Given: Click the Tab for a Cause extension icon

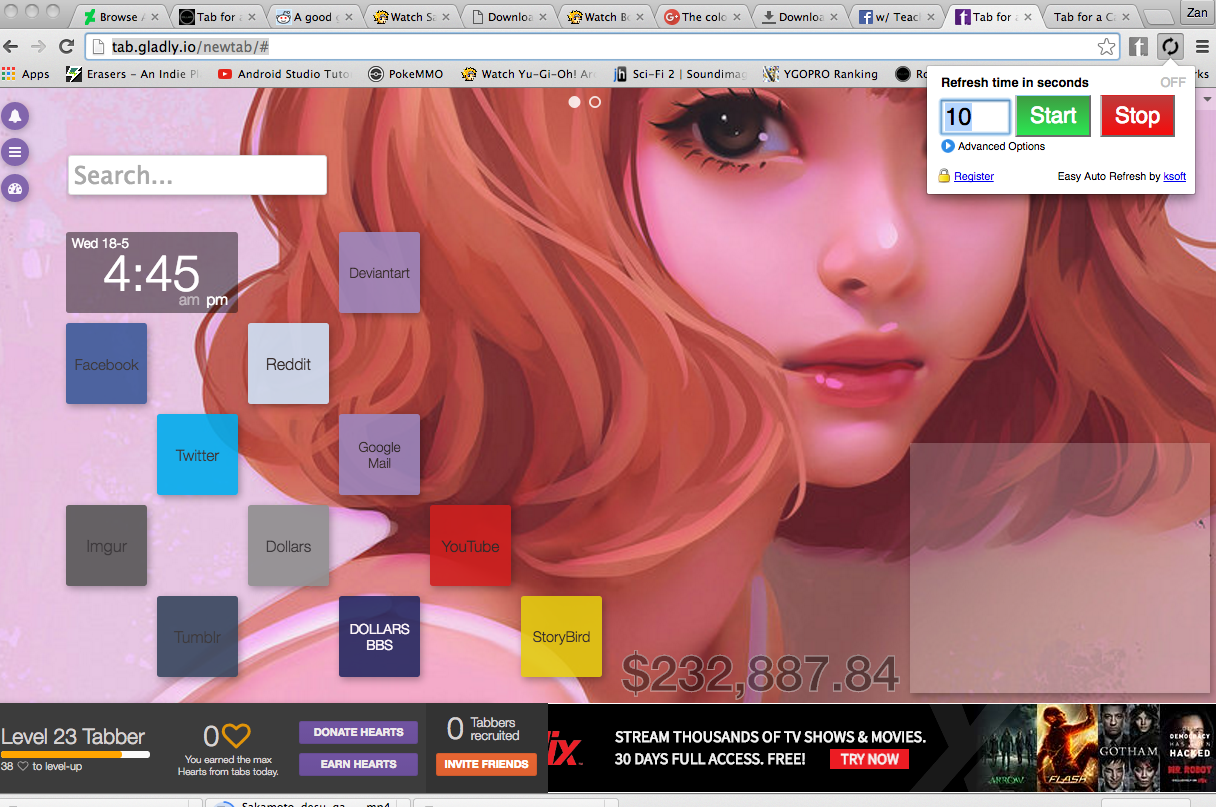Looking at the screenshot, I should [1138, 46].
